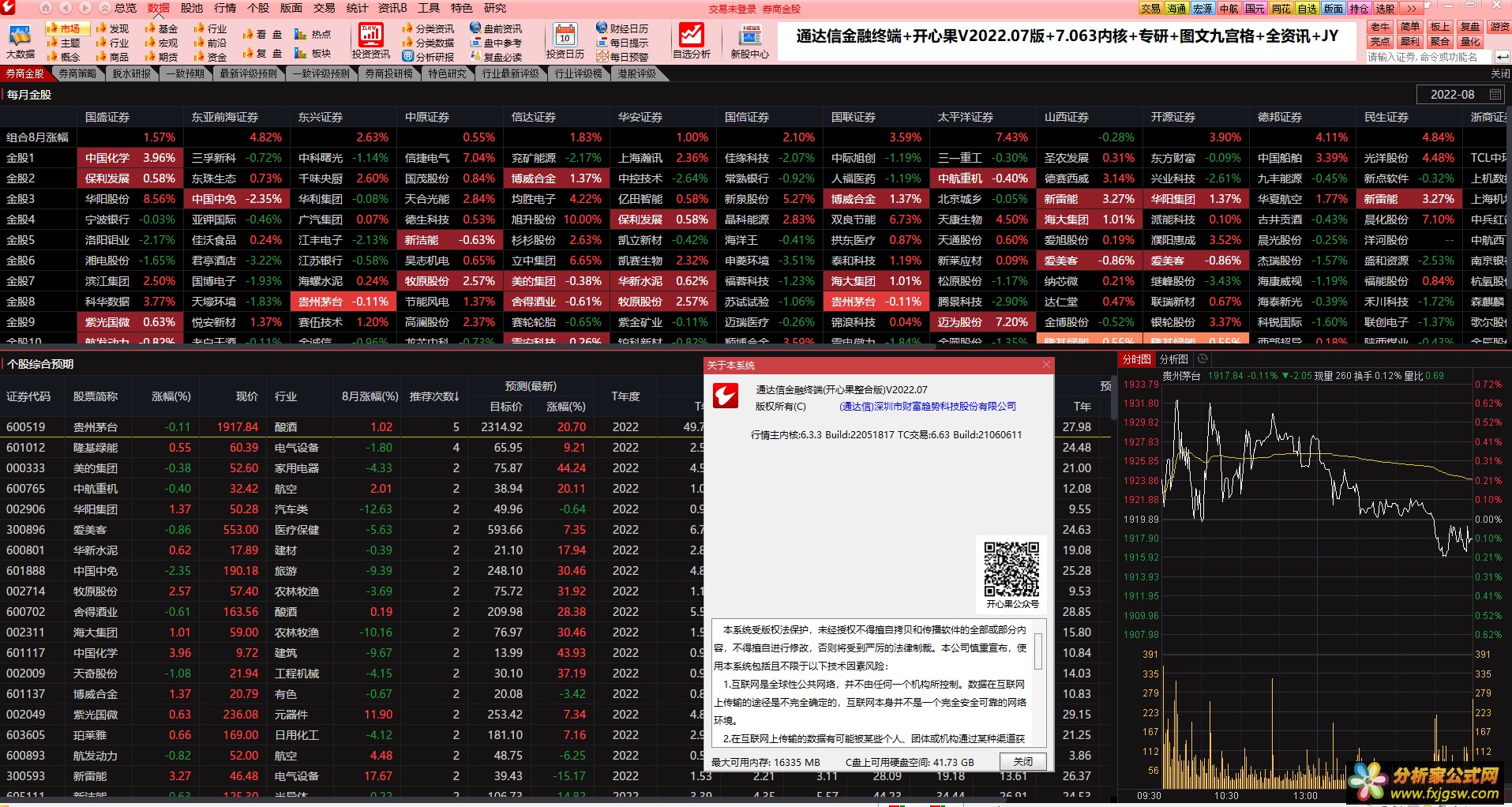The width and height of the screenshot is (1512, 807).
Task: Open the 数据 menu
Action: point(158,8)
